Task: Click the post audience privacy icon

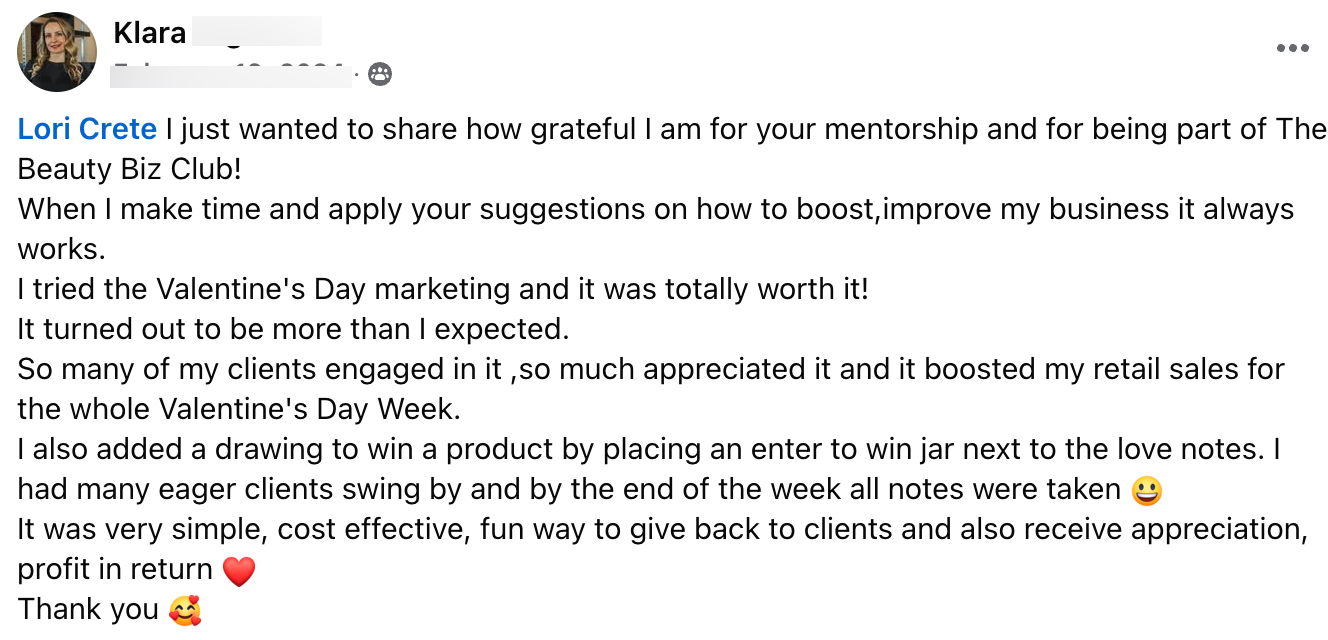Action: 380,73
